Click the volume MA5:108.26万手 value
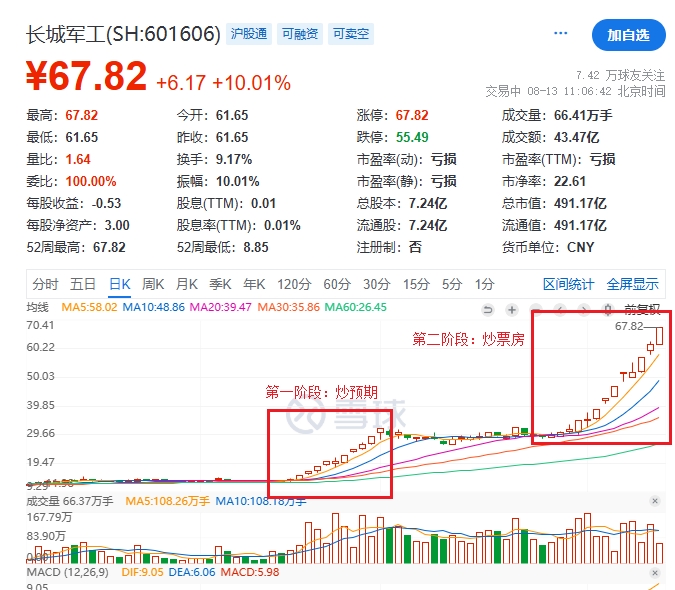Screen dimensions: 675x590 point(167,501)
